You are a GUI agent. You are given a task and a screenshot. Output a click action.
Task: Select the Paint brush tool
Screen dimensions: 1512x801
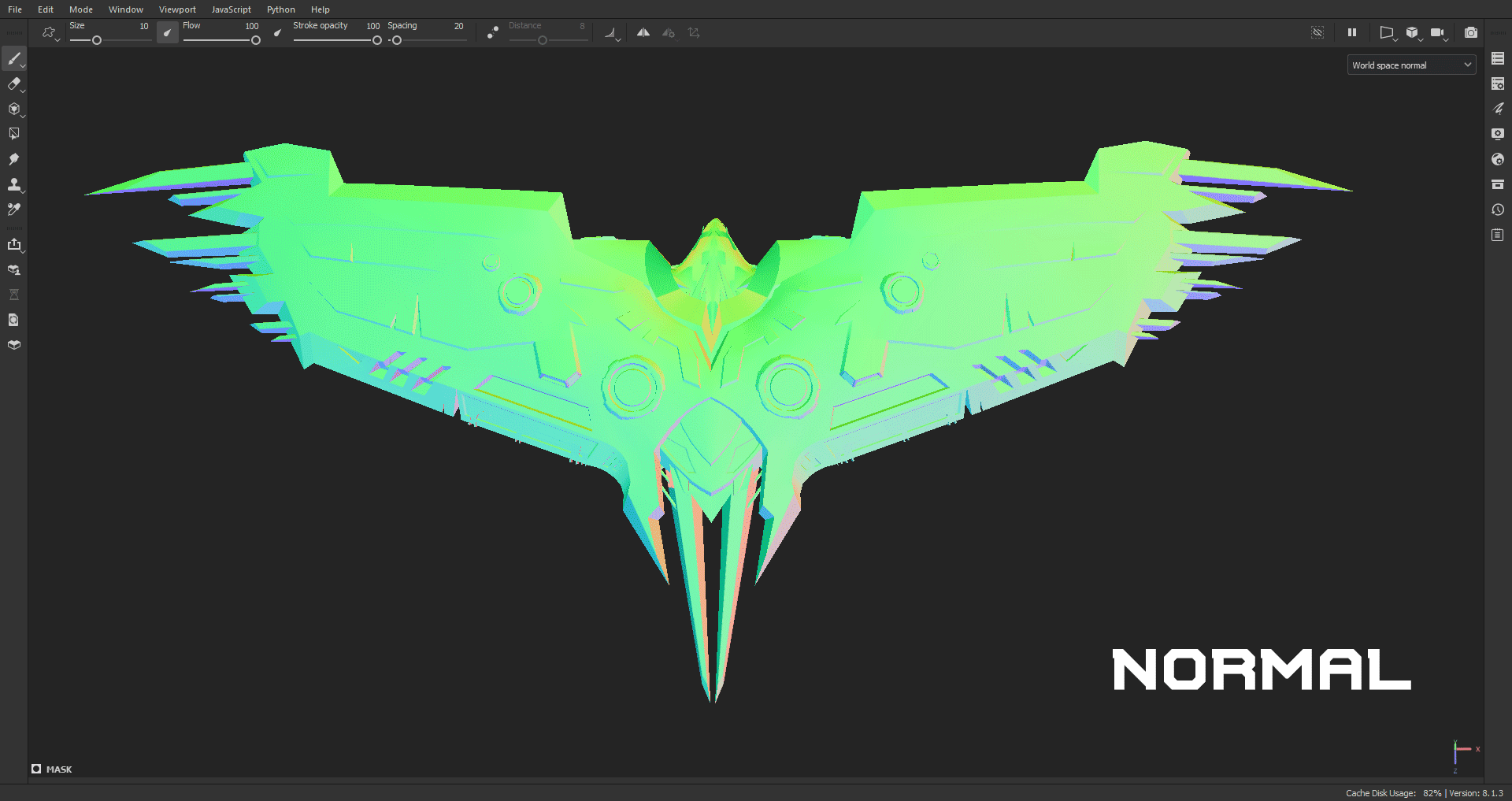[14, 58]
